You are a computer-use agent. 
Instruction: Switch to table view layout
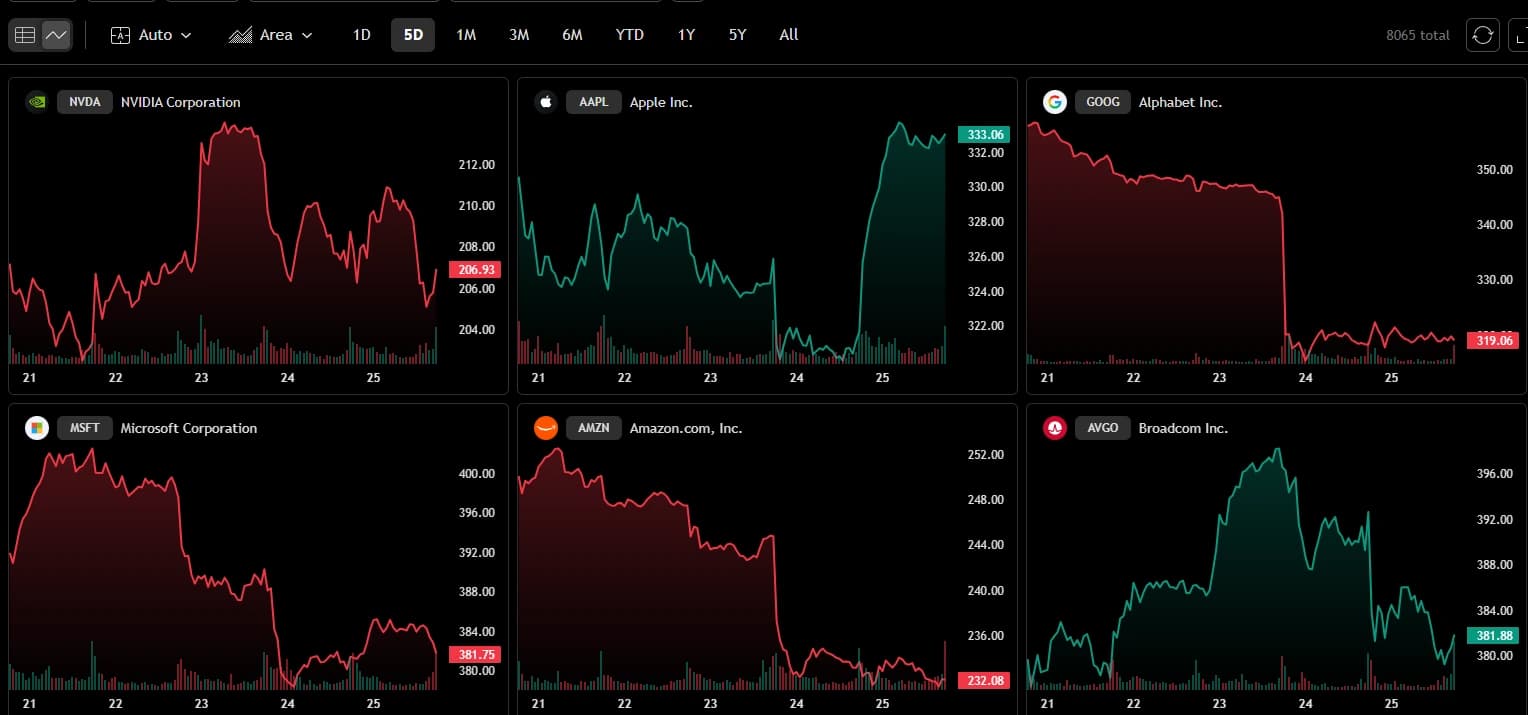[25, 35]
